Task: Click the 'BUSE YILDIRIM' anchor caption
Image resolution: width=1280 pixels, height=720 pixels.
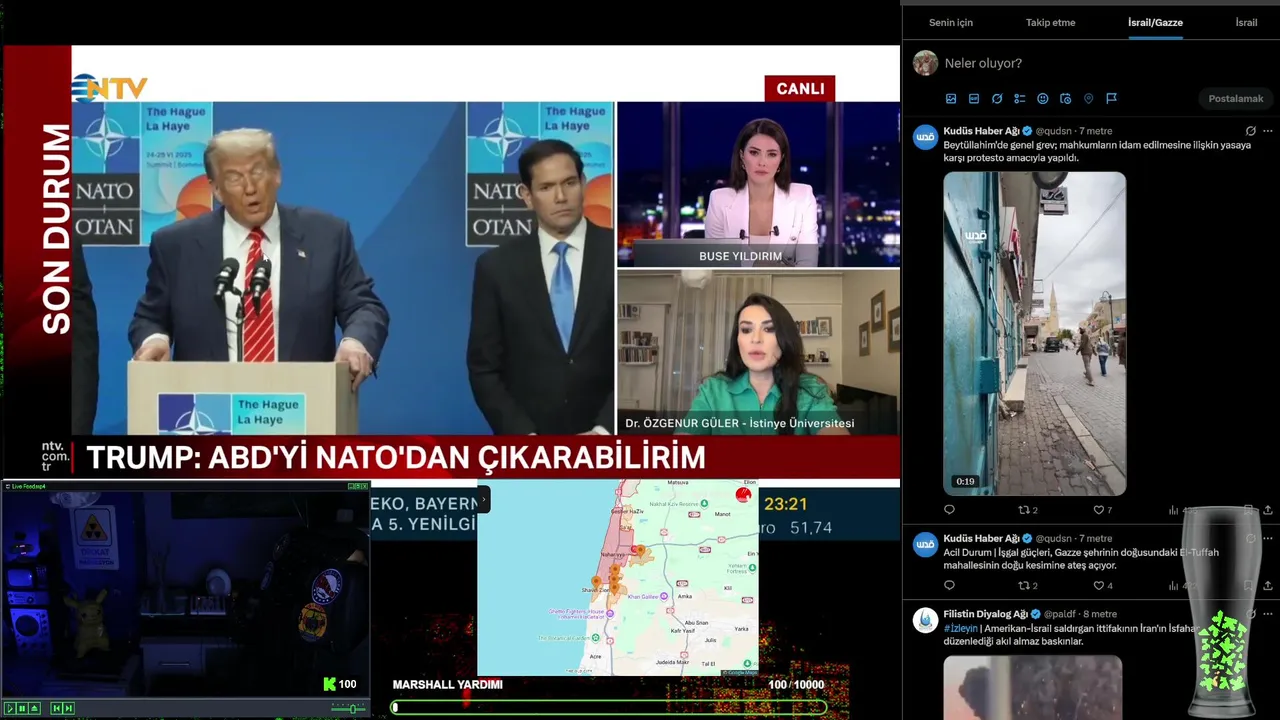Action: point(740,256)
